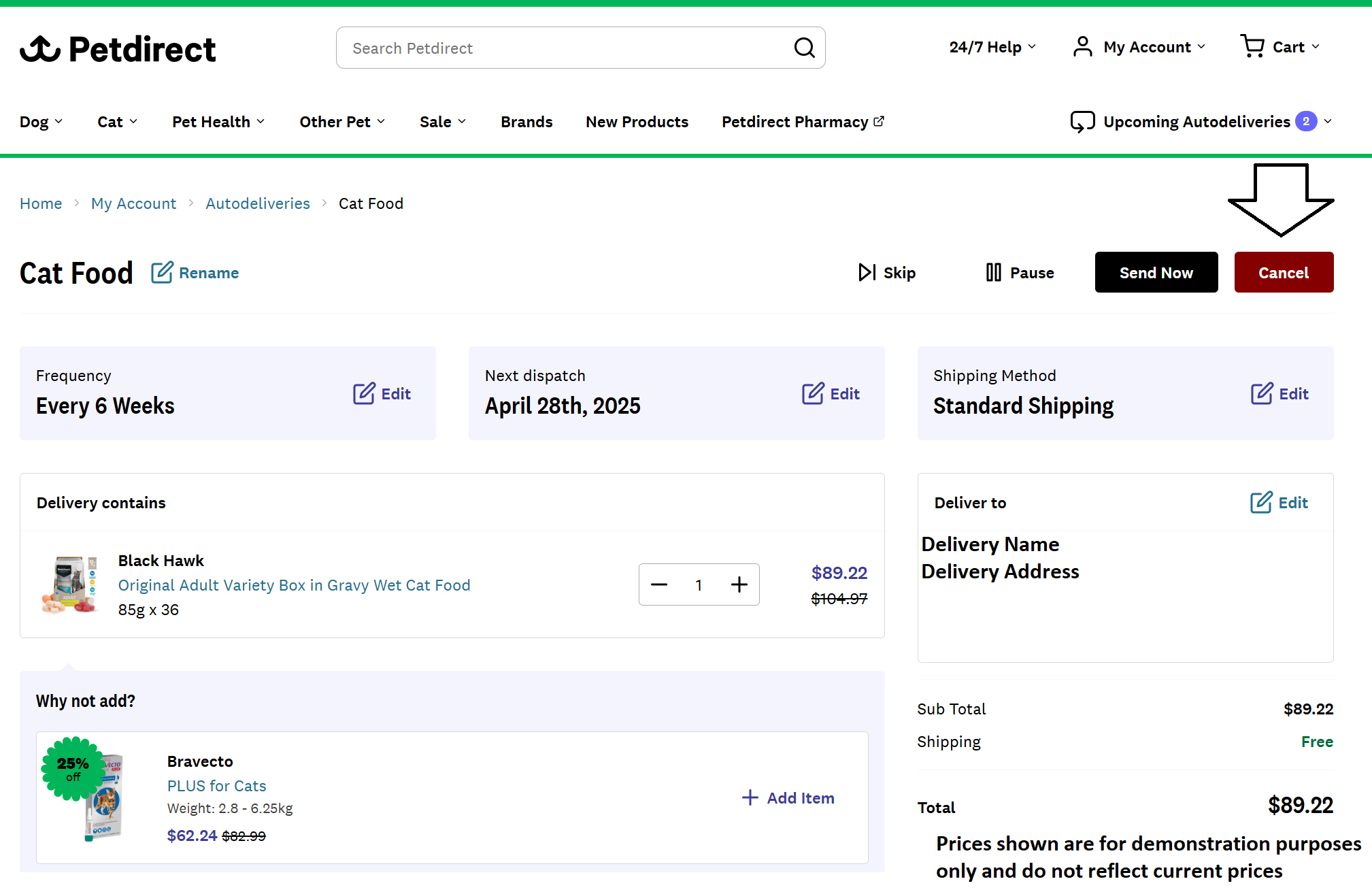Click the Bravecto product thumbnail
The height and width of the screenshot is (892, 1372).
pos(103,797)
